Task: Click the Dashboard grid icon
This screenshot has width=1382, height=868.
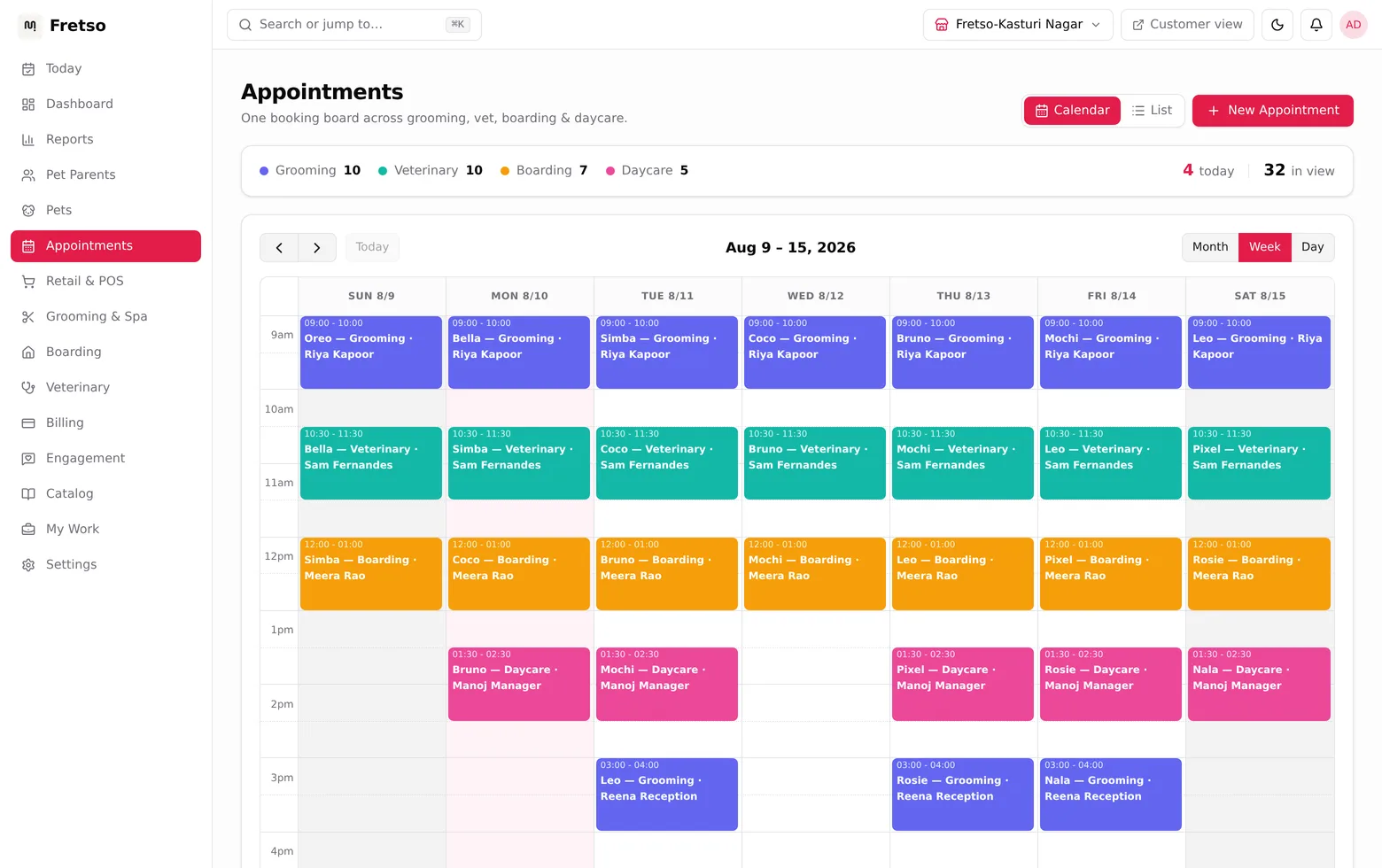Action: 28,104
